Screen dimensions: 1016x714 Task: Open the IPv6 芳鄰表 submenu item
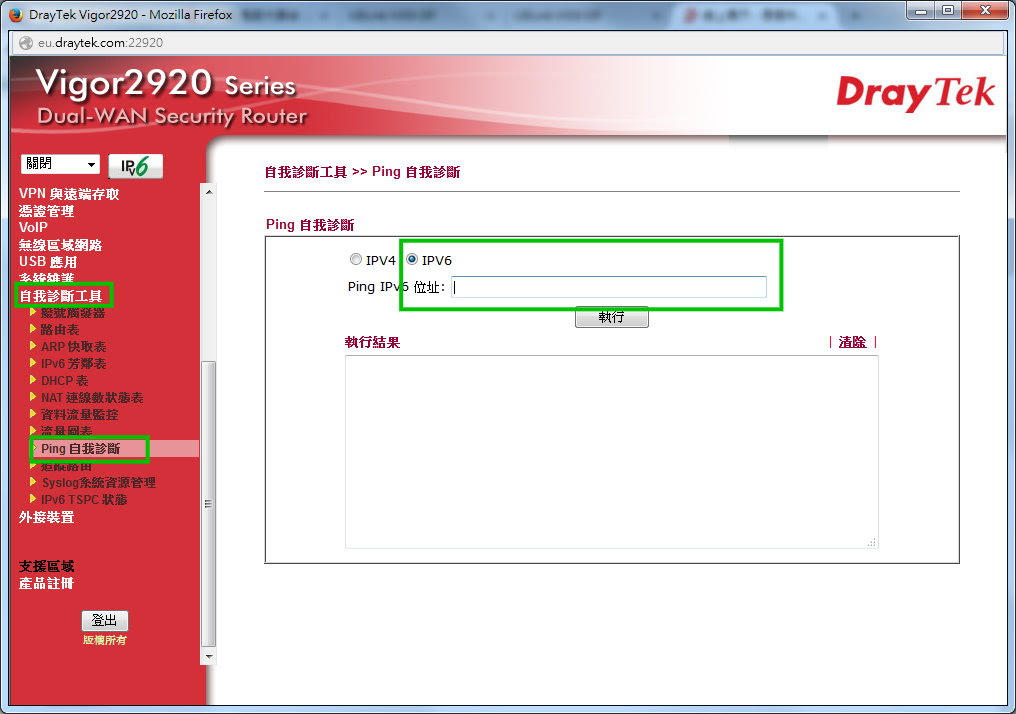coord(73,363)
